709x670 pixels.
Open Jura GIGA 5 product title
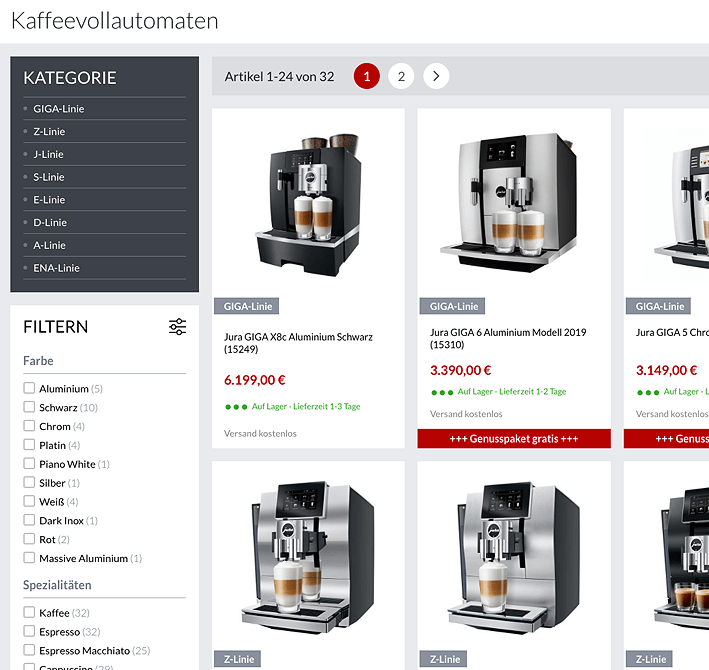(x=672, y=332)
